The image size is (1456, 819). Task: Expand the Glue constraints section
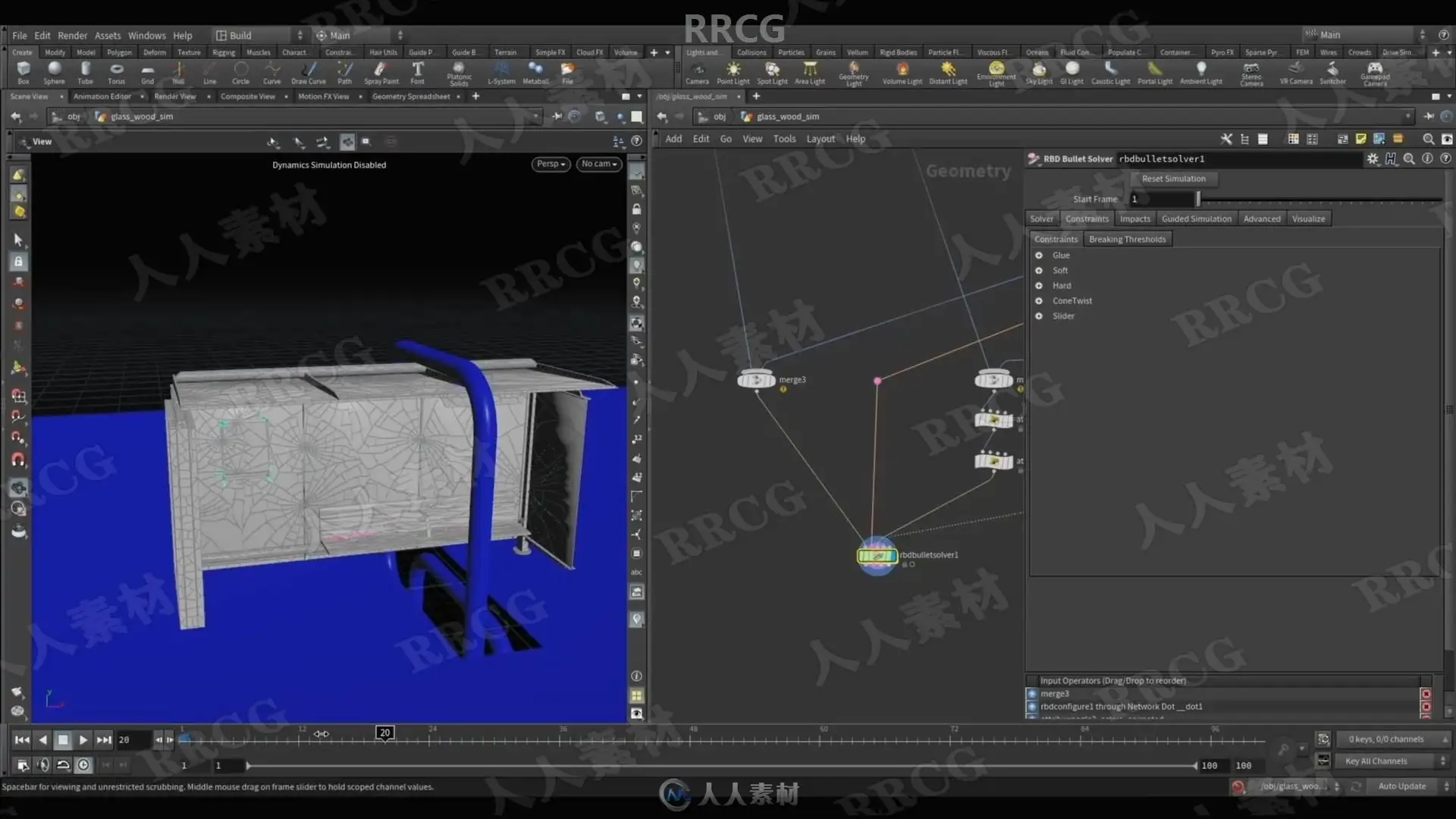[1039, 256]
